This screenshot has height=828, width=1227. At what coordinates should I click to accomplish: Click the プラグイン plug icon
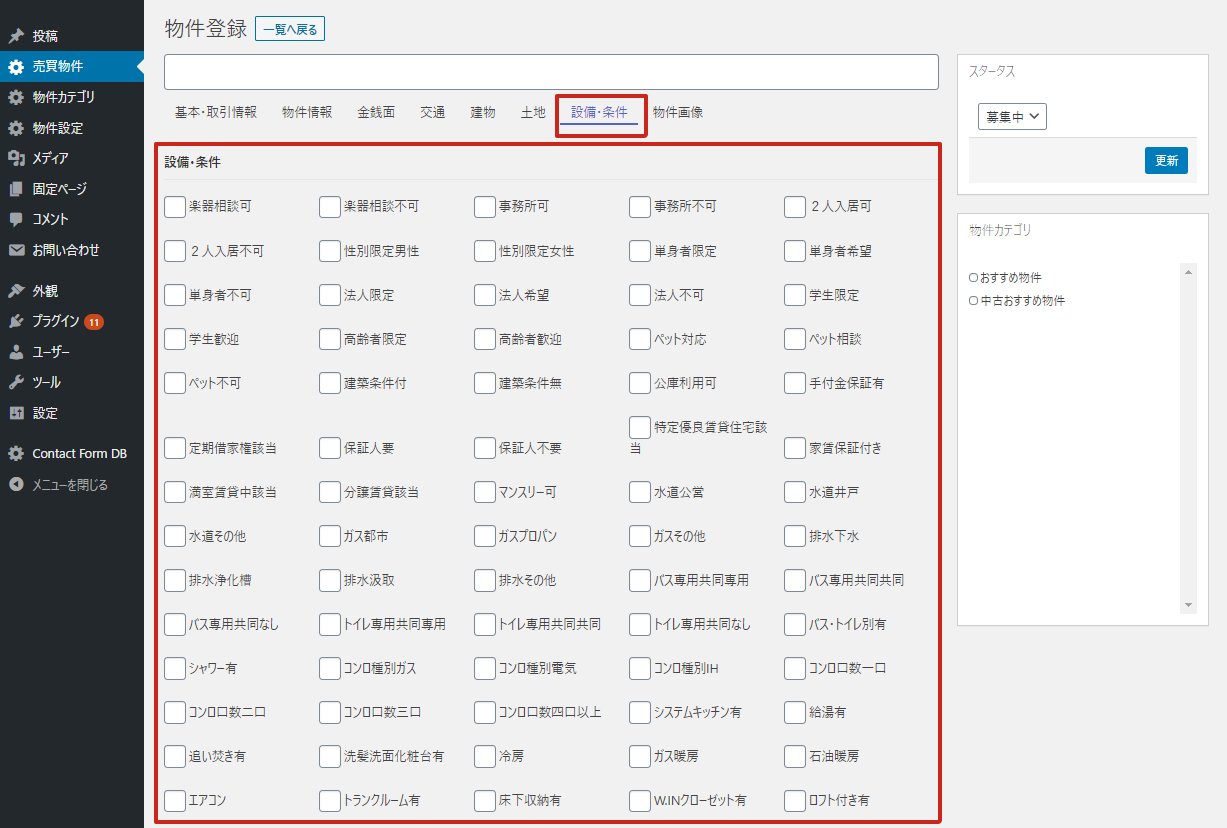[x=16, y=321]
